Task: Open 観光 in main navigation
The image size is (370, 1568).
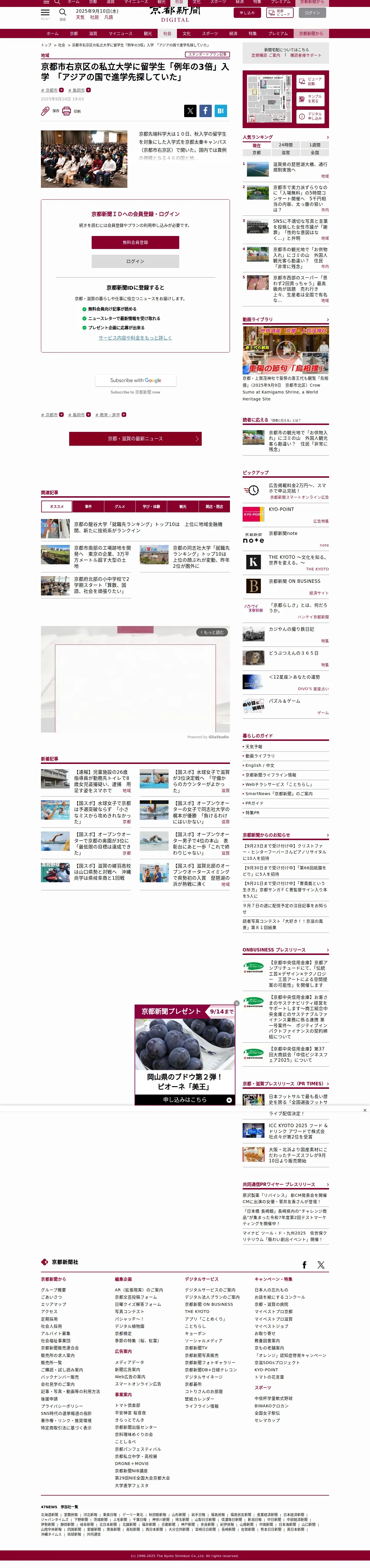Action: point(148,33)
